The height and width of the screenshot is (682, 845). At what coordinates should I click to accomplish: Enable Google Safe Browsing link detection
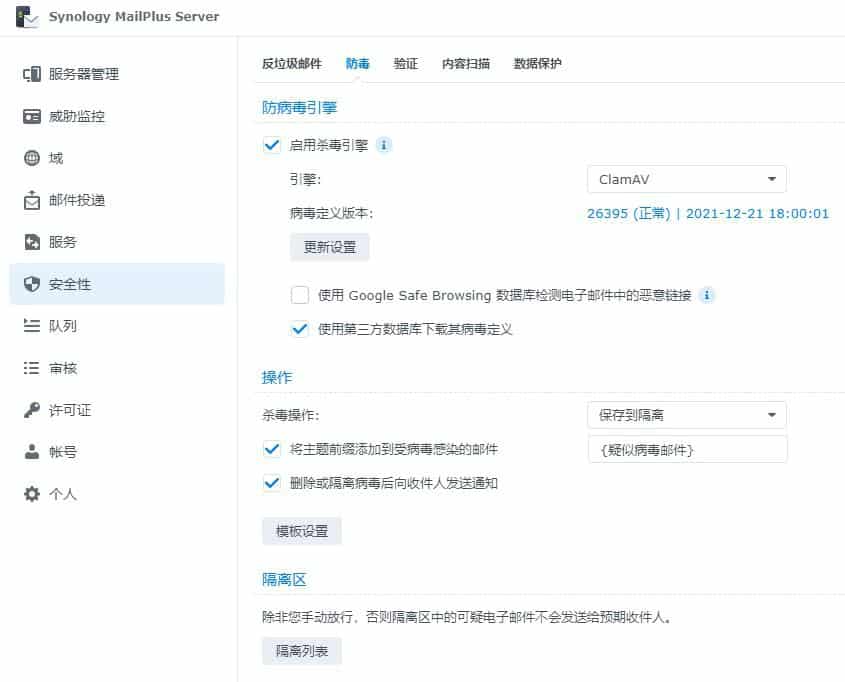[x=299, y=294]
